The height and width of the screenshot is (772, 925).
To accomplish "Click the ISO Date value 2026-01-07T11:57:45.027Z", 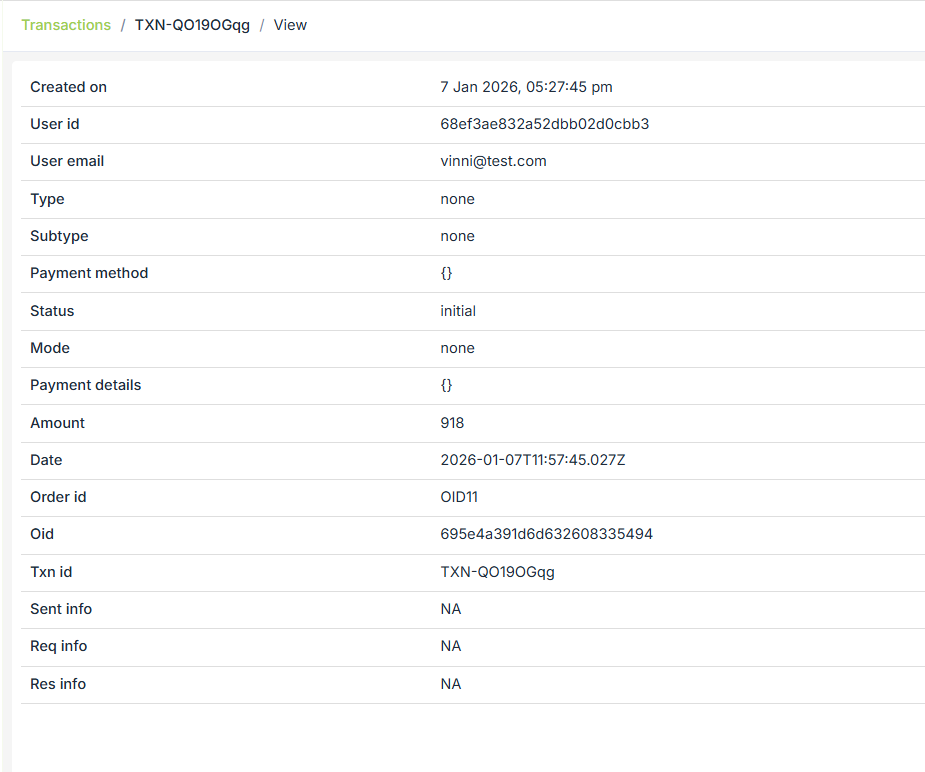I will click(532, 460).
